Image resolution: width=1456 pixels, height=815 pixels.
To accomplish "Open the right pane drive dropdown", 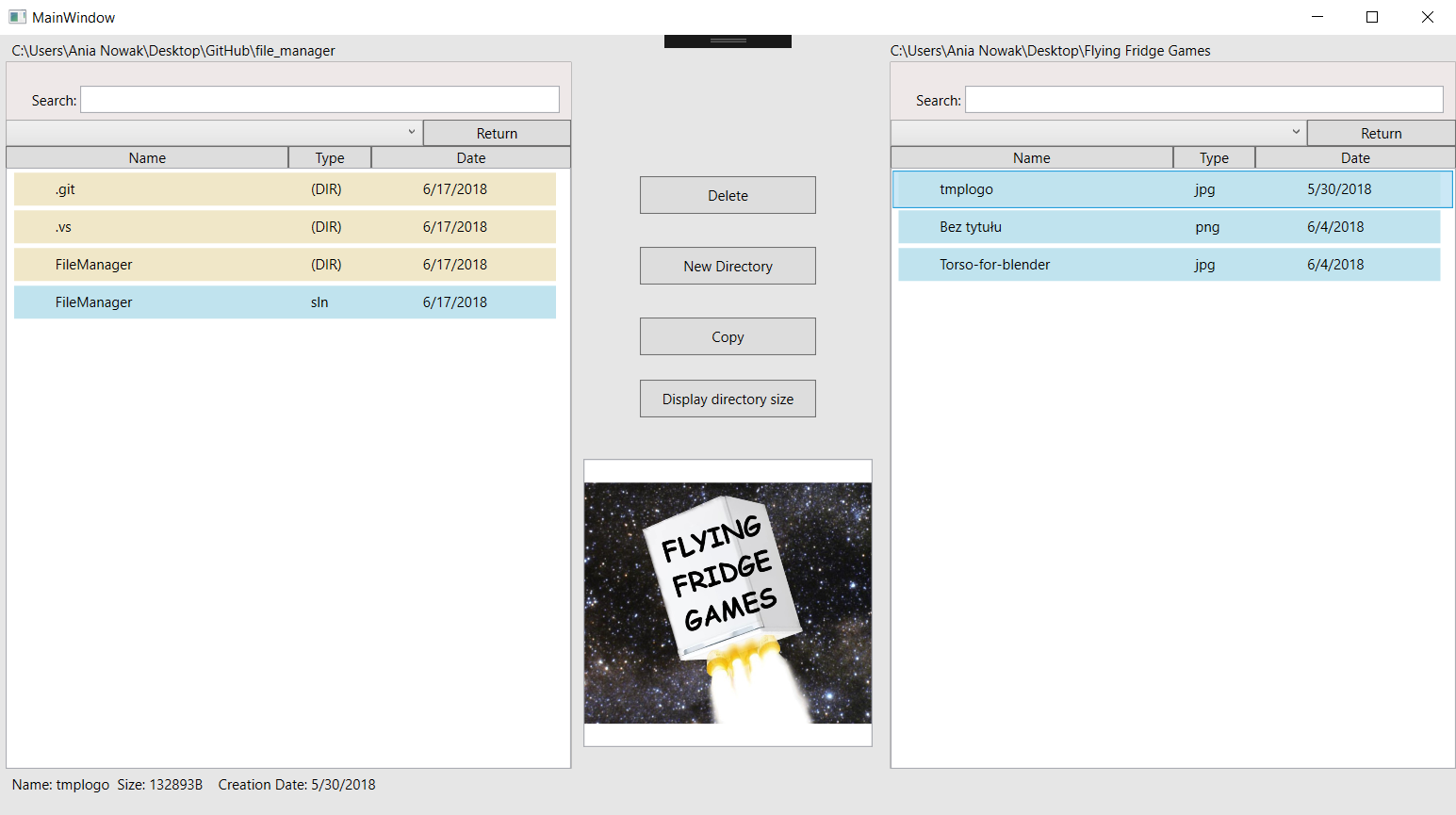I will pyautogui.click(x=1099, y=133).
